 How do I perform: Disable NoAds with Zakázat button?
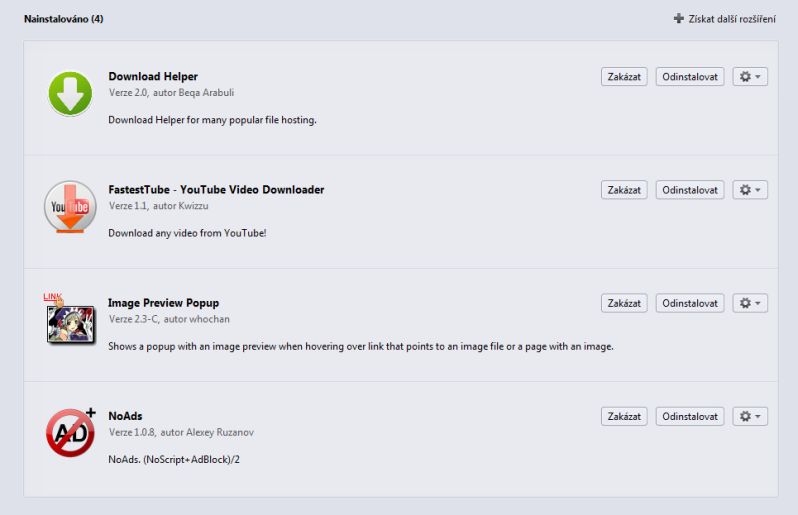point(624,416)
